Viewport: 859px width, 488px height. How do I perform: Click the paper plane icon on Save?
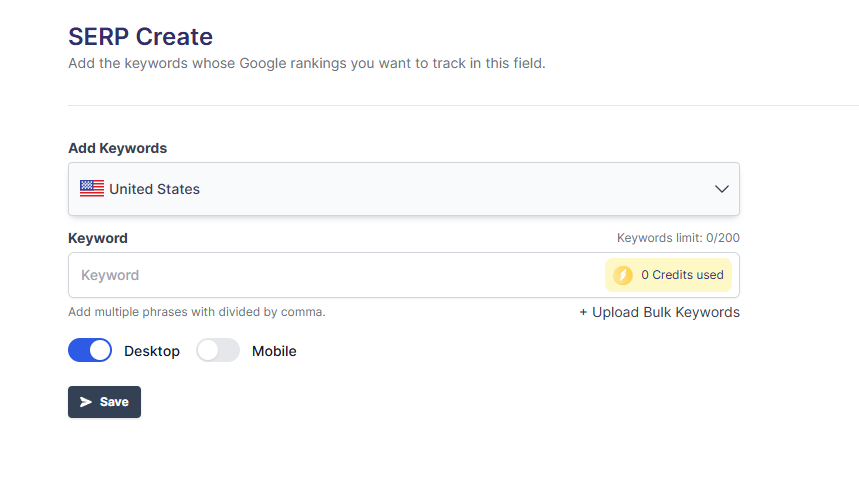coord(86,402)
